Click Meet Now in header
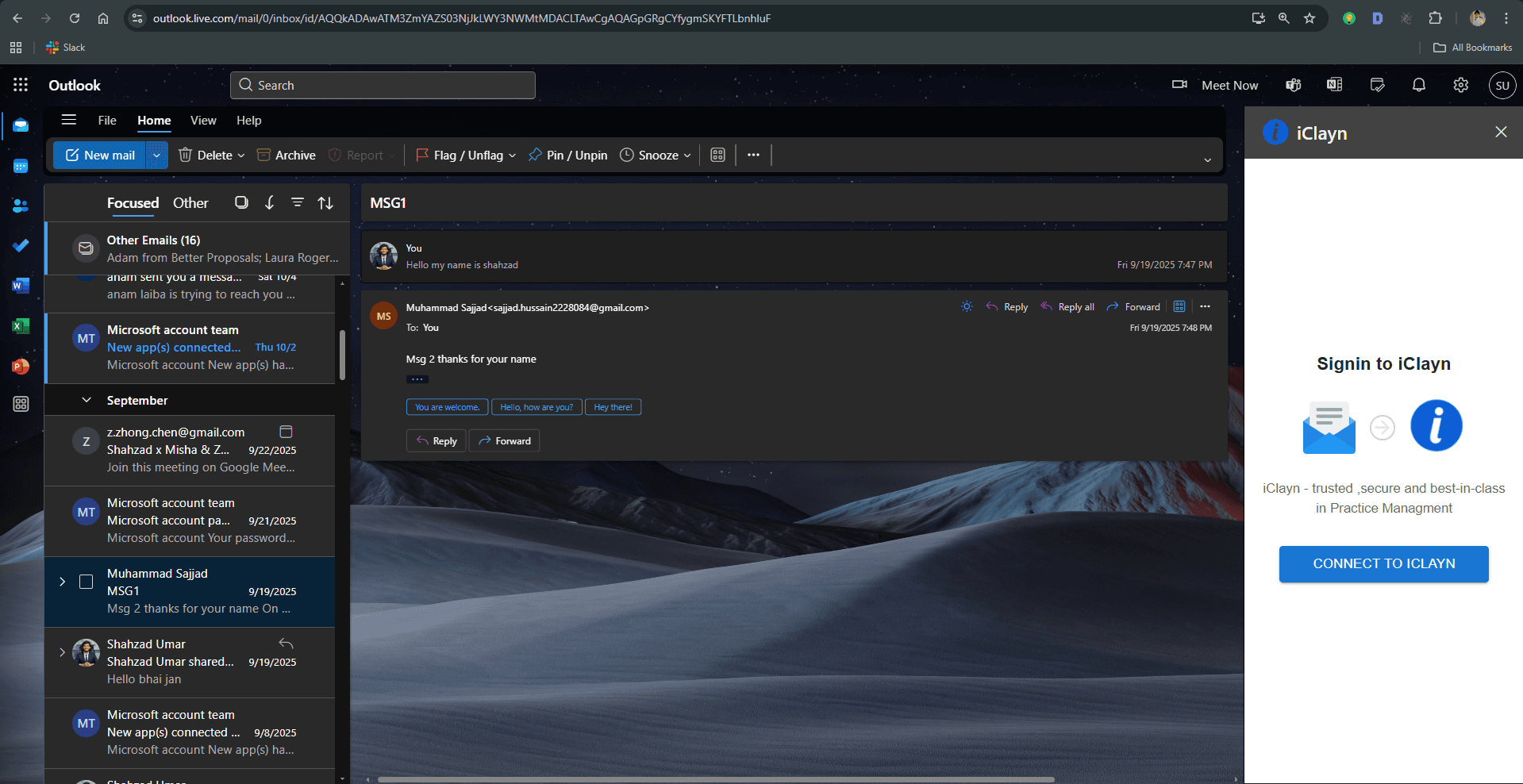1523x784 pixels. [1216, 85]
